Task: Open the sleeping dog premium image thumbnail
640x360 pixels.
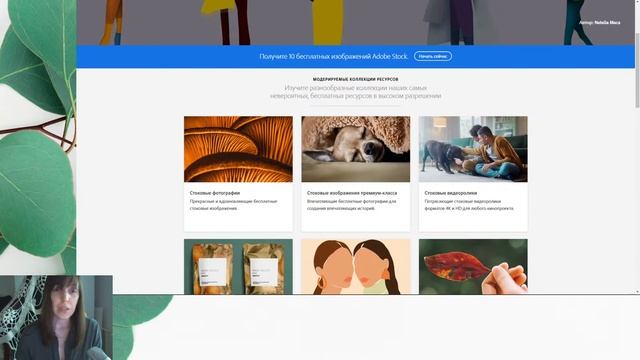Action: (x=356, y=149)
